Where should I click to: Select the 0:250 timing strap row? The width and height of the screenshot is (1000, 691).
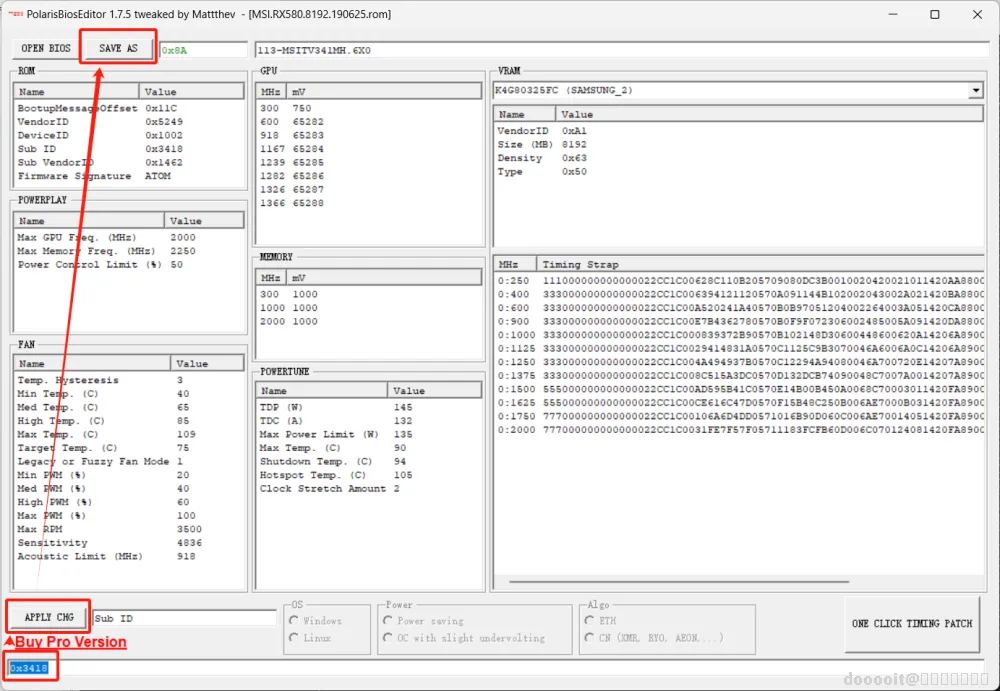pos(740,281)
